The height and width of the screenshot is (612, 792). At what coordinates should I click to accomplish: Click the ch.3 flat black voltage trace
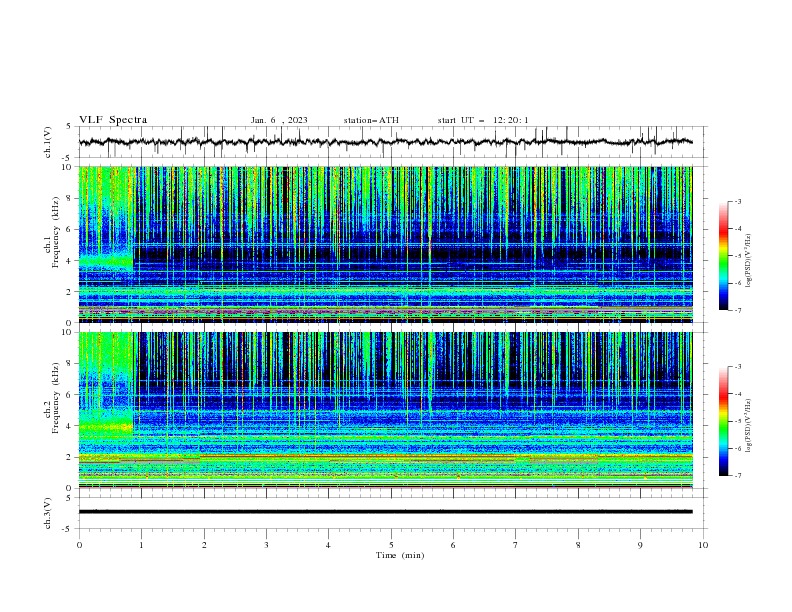coord(385,512)
